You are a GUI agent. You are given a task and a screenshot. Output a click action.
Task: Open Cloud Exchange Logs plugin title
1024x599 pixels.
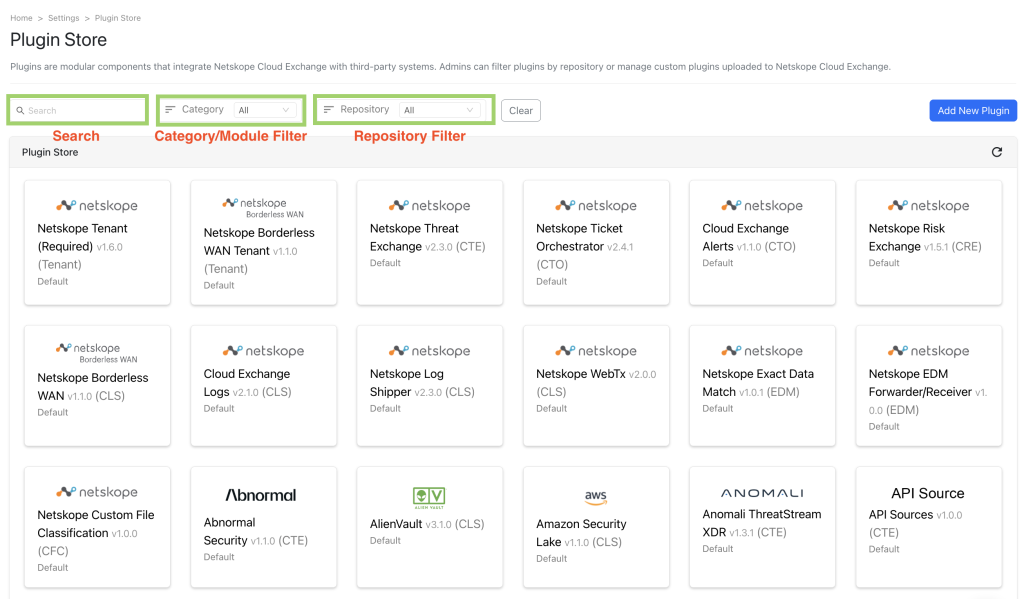point(248,383)
